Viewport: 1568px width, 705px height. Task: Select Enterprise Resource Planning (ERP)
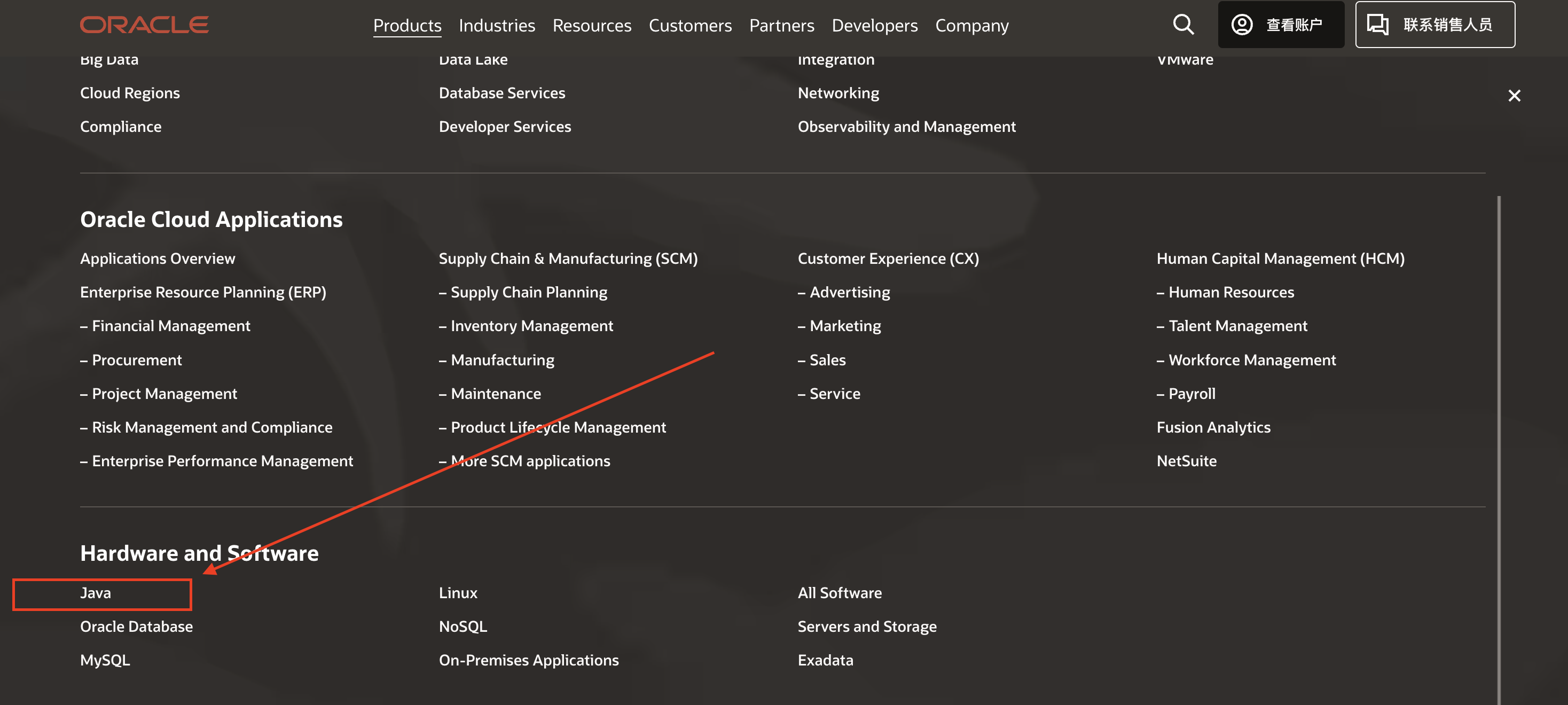[203, 292]
